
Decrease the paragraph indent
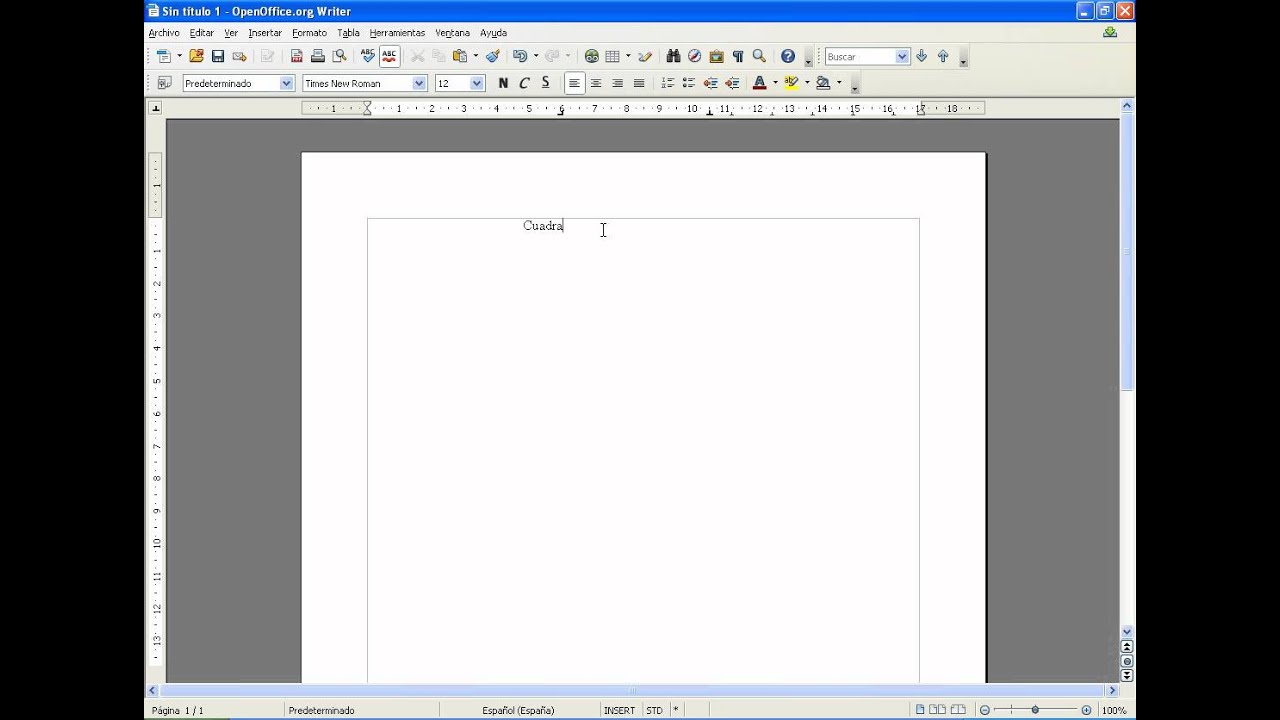(x=711, y=83)
